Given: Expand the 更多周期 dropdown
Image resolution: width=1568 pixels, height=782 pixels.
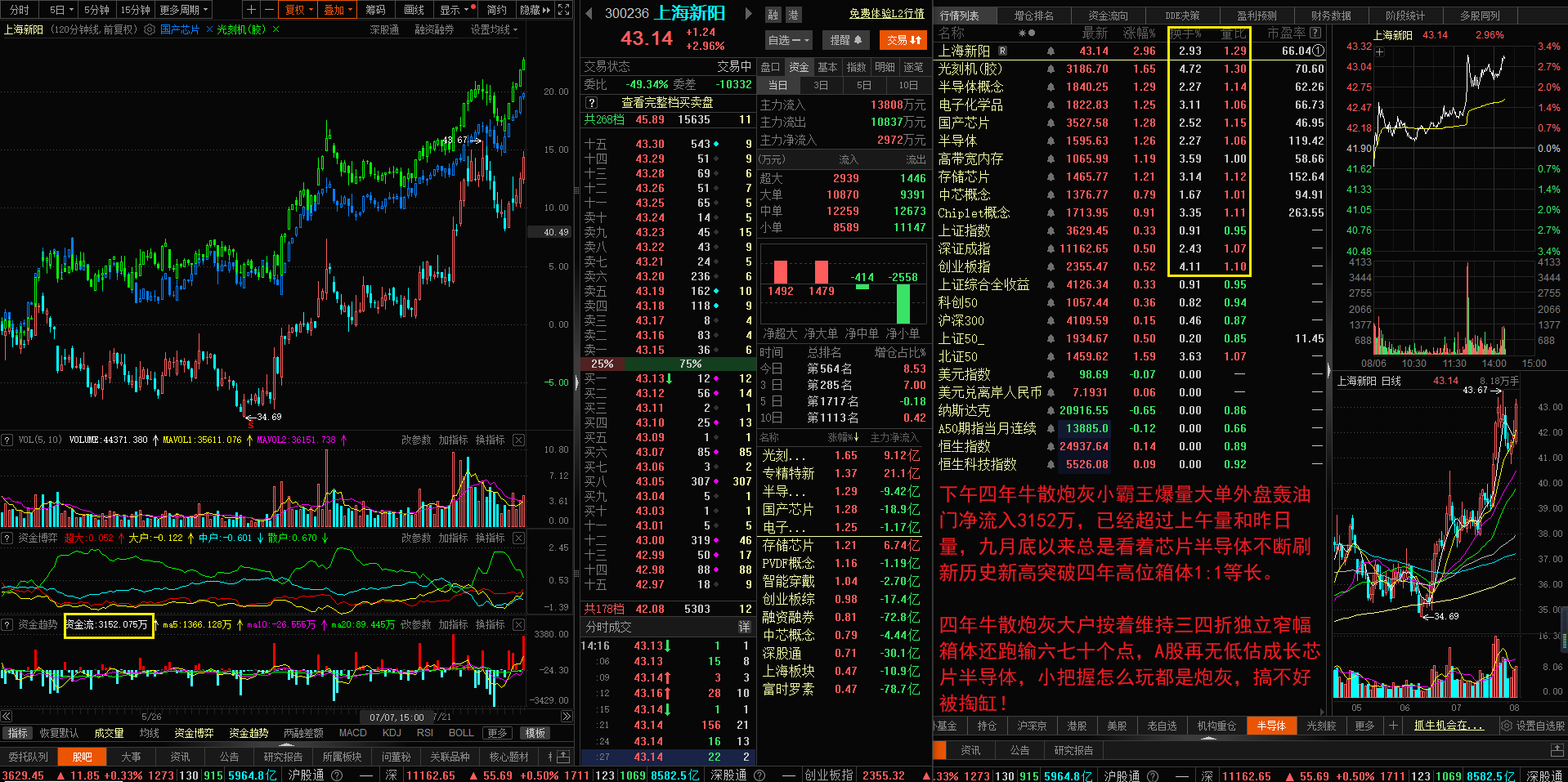Looking at the screenshot, I should click(184, 10).
